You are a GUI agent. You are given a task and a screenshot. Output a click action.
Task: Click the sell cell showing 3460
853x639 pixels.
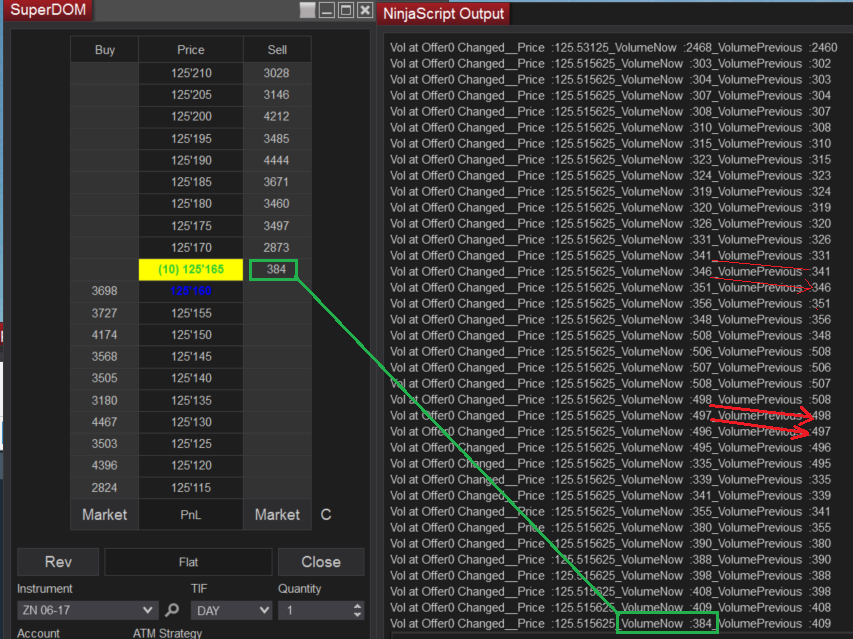(x=277, y=204)
